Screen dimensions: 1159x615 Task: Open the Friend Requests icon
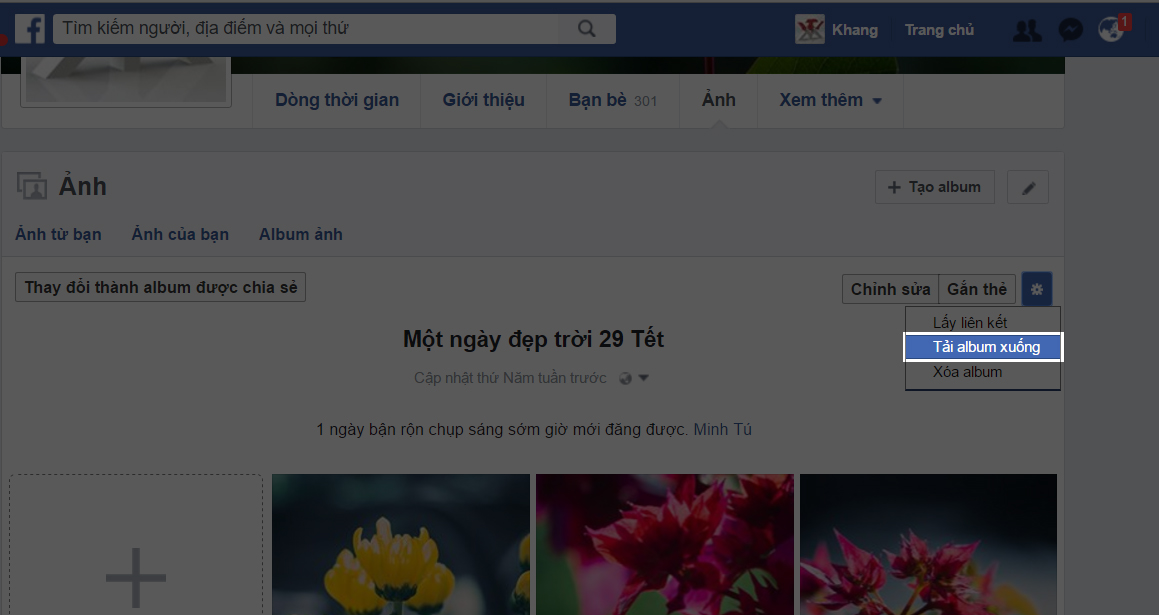pos(1027,30)
